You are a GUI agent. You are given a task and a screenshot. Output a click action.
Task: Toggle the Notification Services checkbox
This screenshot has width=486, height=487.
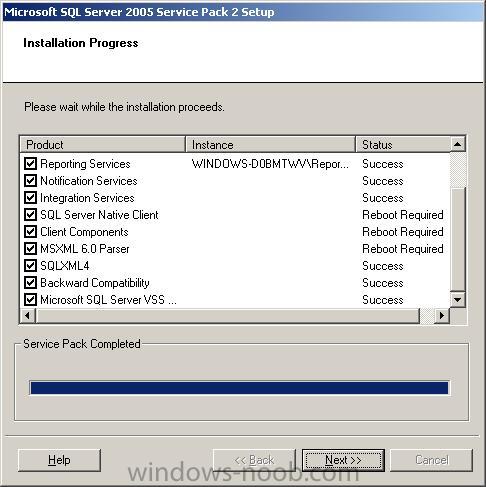[30, 181]
